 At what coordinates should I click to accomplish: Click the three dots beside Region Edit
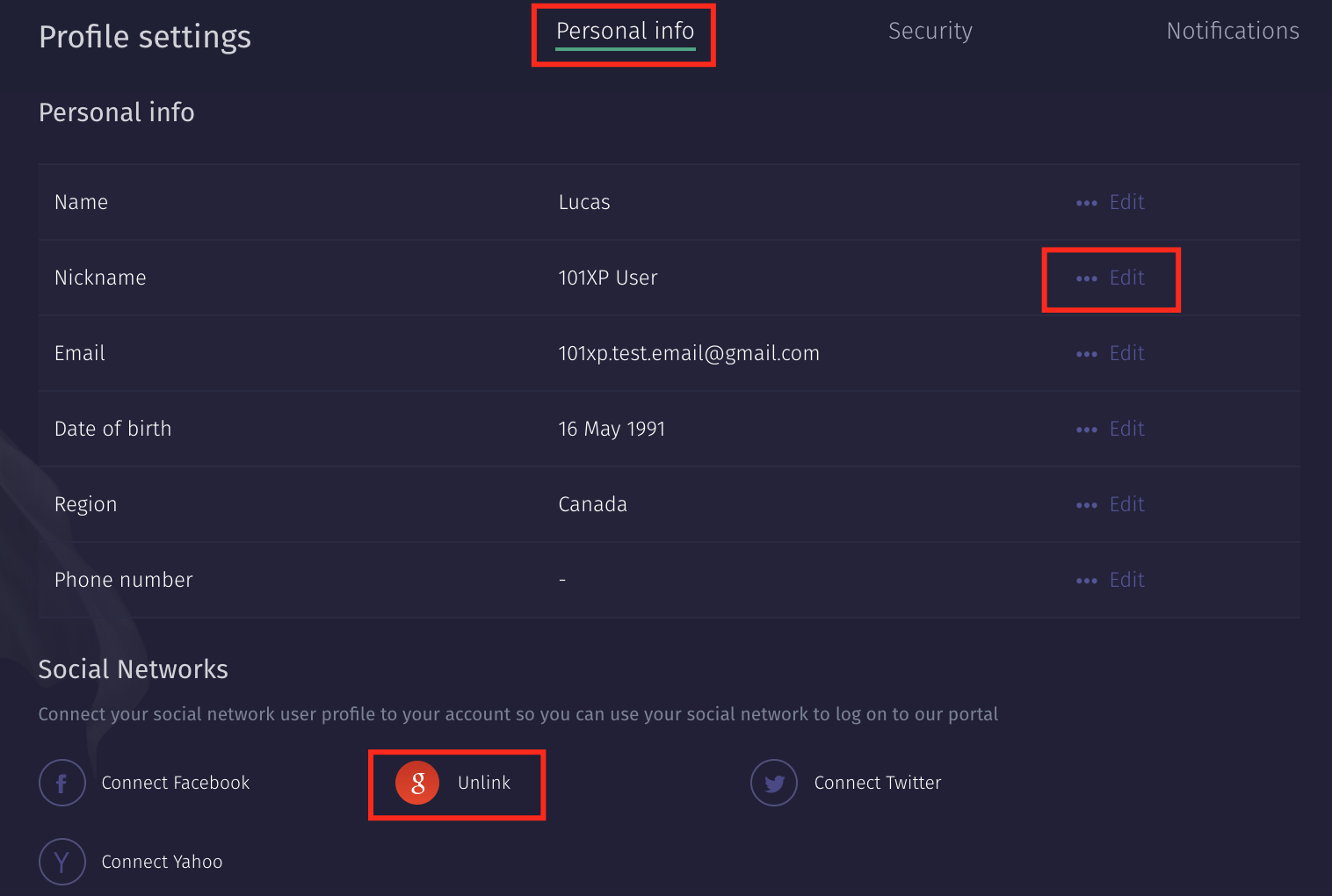tap(1087, 505)
